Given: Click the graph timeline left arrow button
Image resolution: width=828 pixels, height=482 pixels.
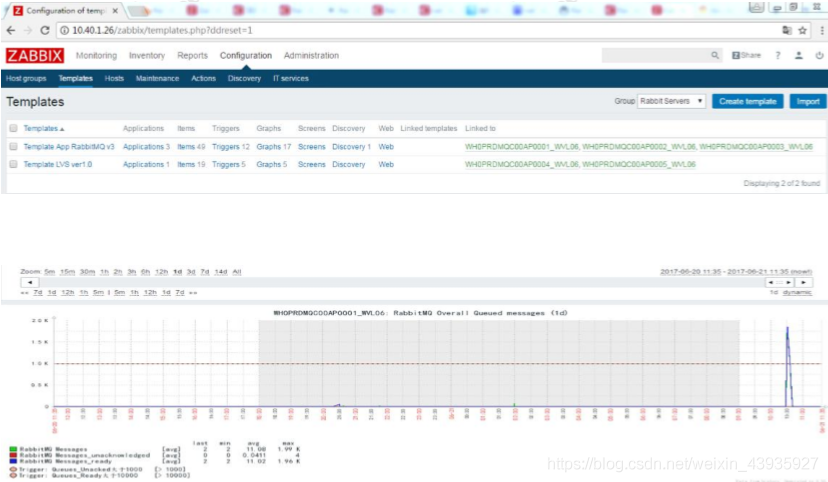Looking at the screenshot, I should pyautogui.click(x=28, y=282).
